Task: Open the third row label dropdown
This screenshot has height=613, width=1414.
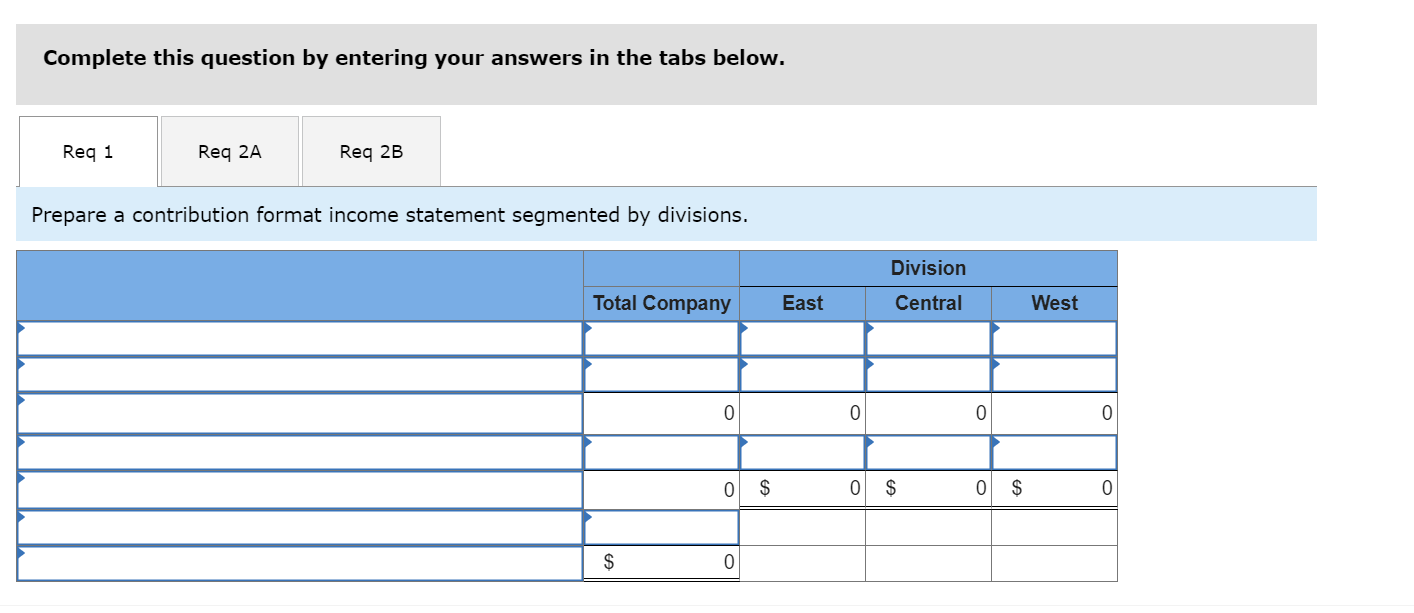Action: click(300, 413)
